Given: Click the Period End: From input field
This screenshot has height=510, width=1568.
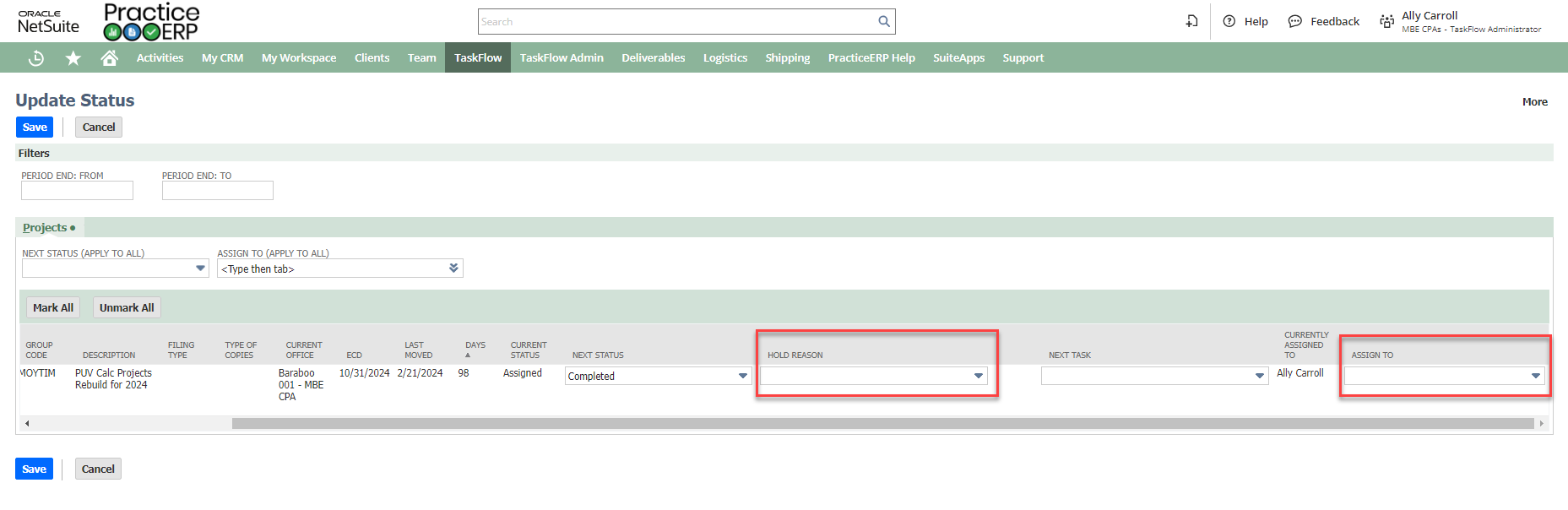Looking at the screenshot, I should [x=77, y=191].
